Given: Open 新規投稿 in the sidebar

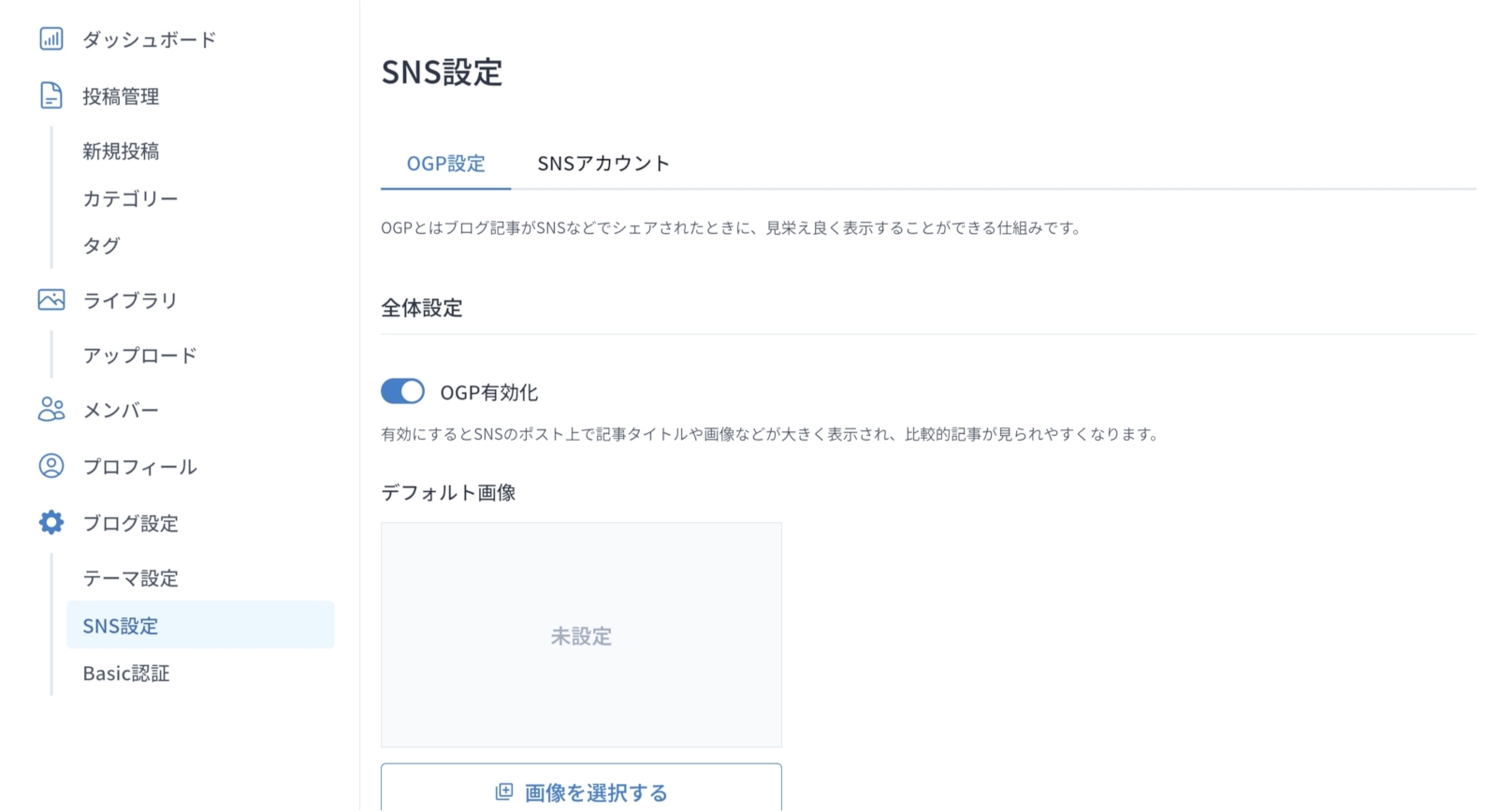Looking at the screenshot, I should (x=121, y=151).
